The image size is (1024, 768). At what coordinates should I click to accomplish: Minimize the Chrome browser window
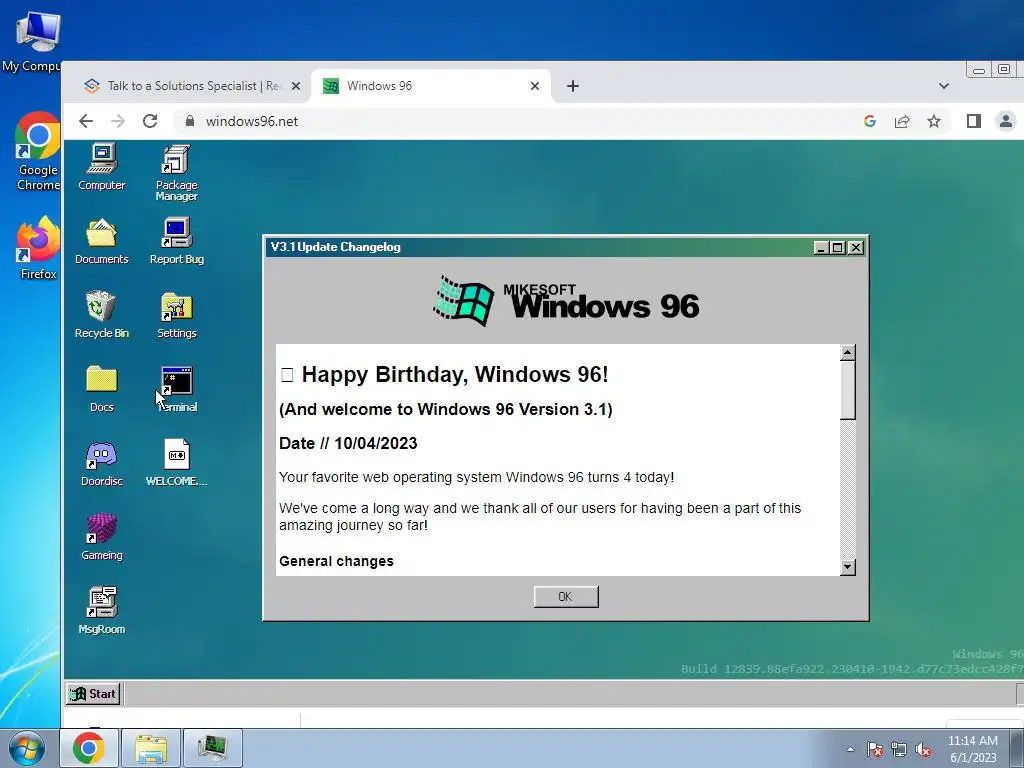tap(978, 70)
